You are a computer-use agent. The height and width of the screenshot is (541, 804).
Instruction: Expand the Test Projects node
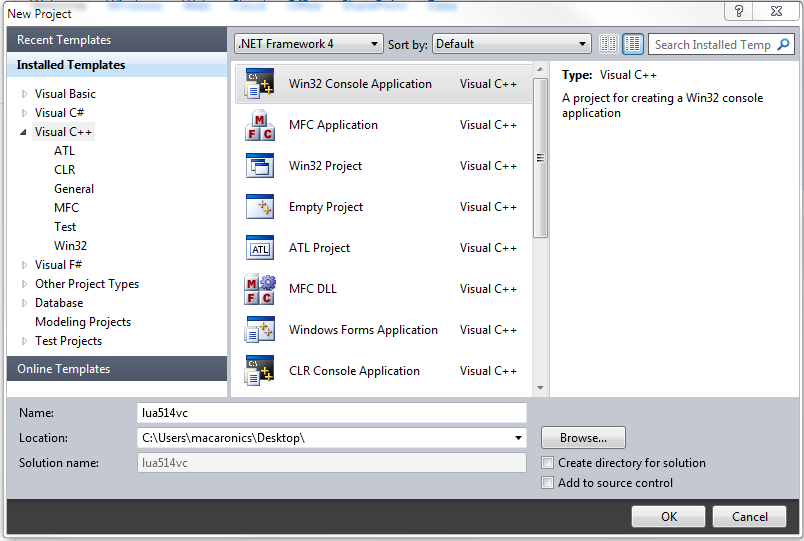pyautogui.click(x=24, y=341)
